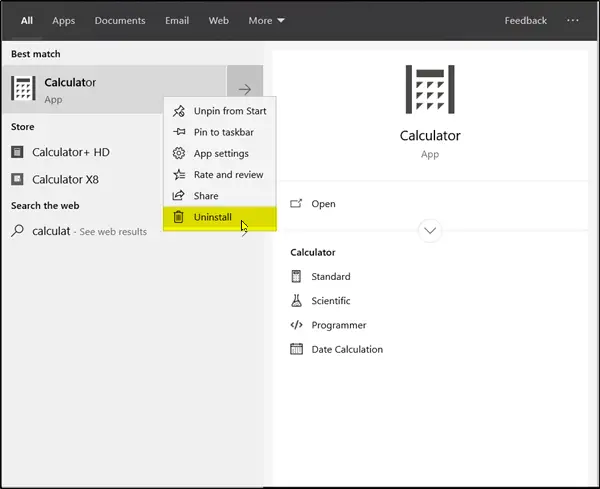Click the three-dot options menu icon
600x489 pixels.
573,20
